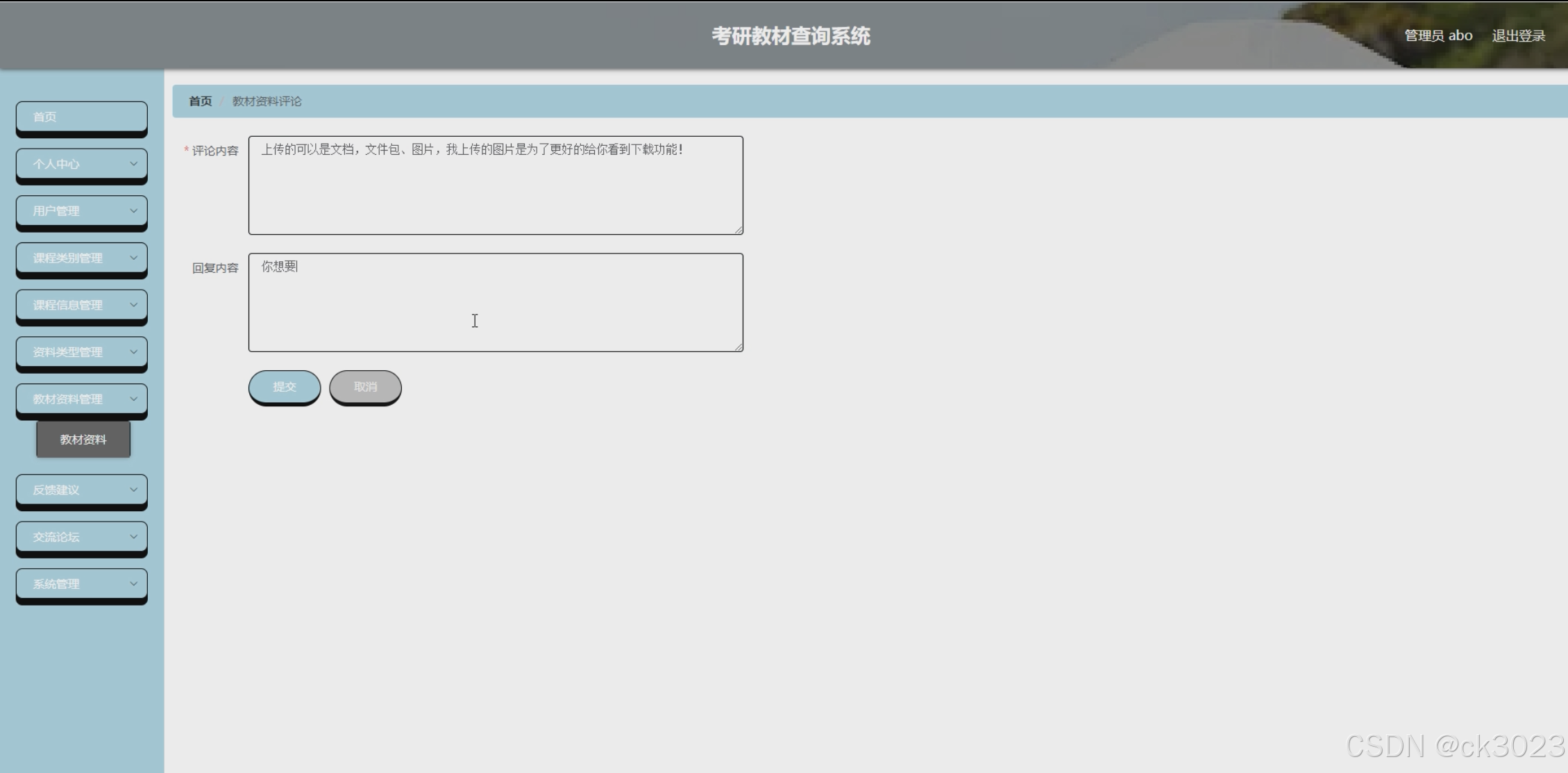Click into the 评论内容 text area
1568x773 pixels.
pyautogui.click(x=496, y=185)
